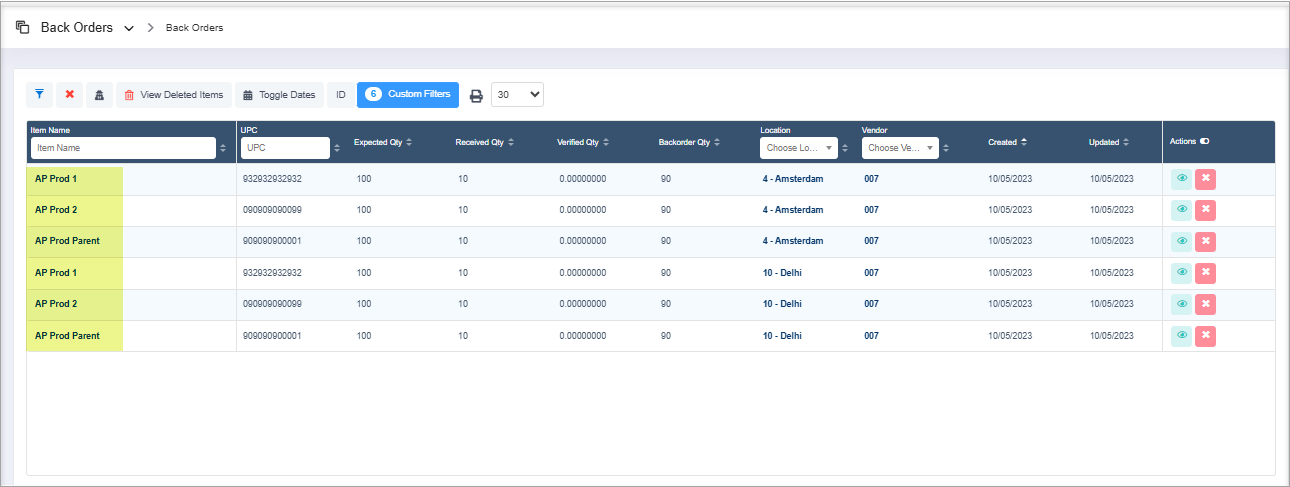1290x487 pixels.
Task: Click the Item Name filter input field
Action: click(x=122, y=148)
